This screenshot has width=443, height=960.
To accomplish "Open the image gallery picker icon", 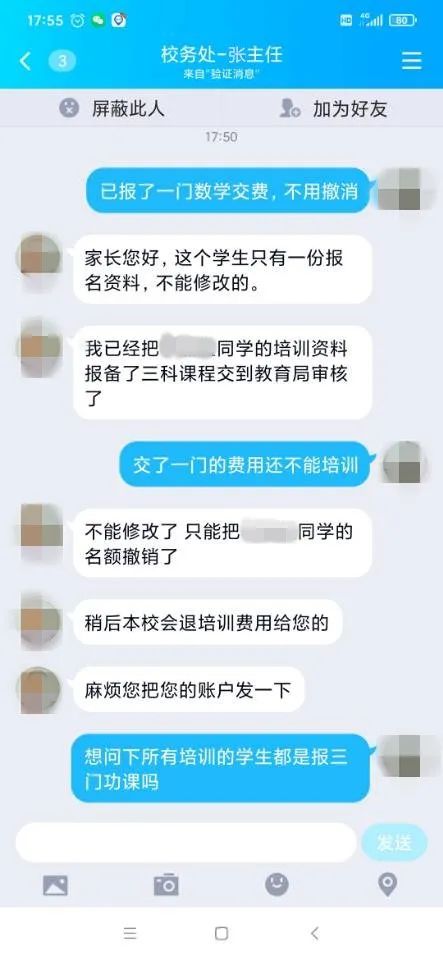I will coord(55,885).
